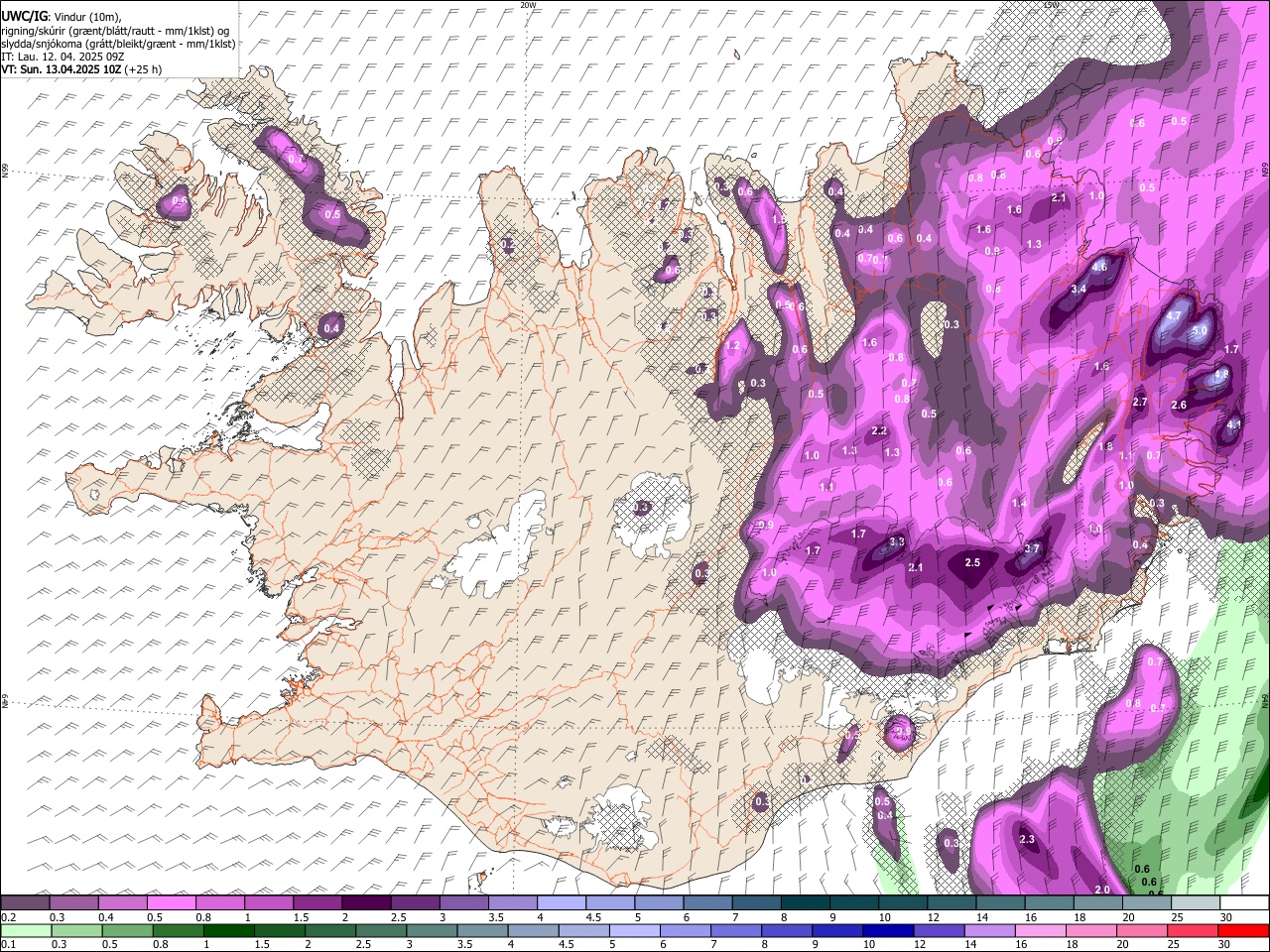Click the VT: Sun. 13.04.2025 10Z valid time
Screen dimensions: 1270x952
(x=61, y=69)
